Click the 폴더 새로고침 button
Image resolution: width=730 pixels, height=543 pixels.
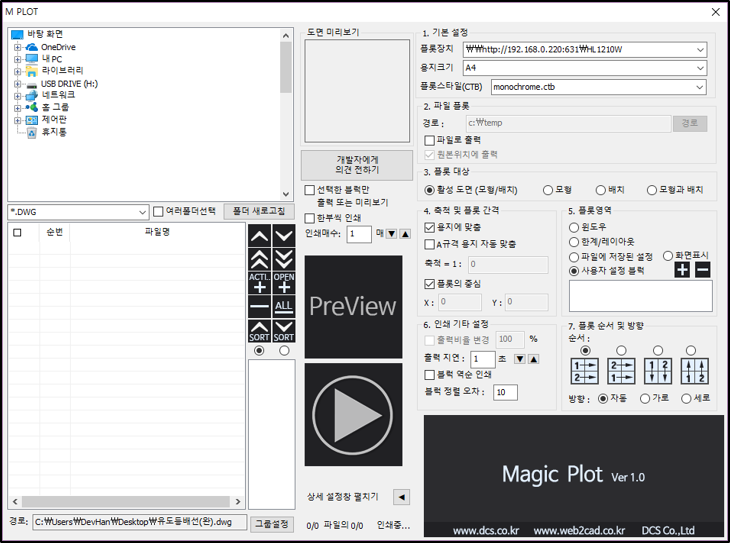tap(259, 211)
